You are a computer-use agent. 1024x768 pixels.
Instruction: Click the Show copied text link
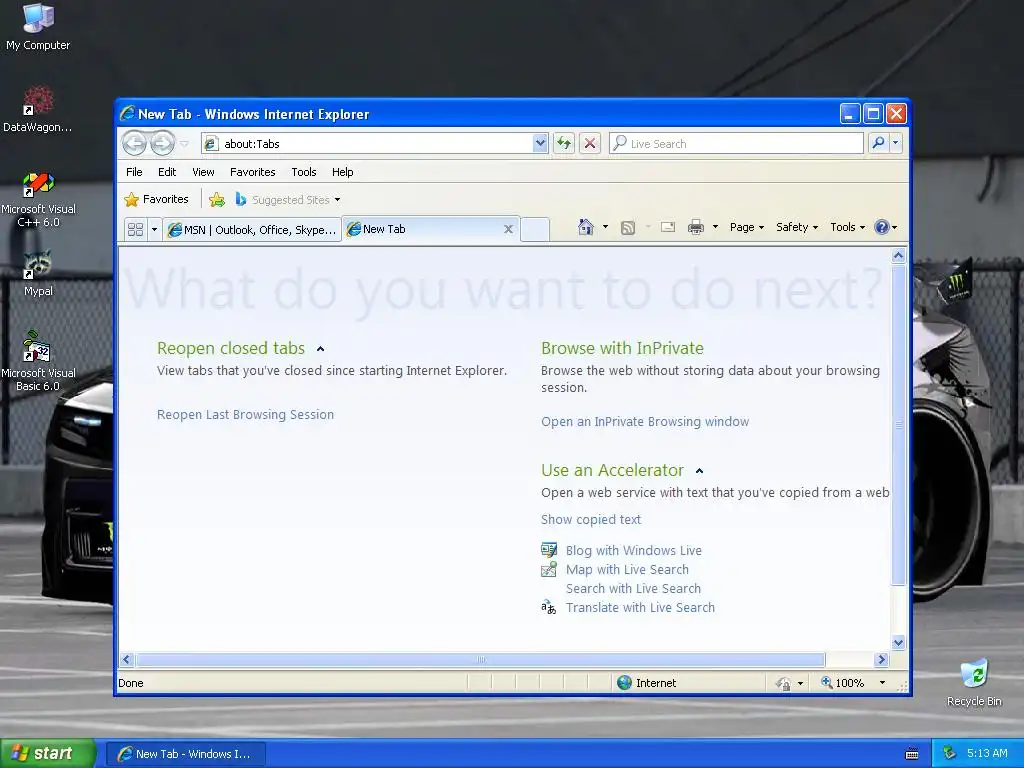point(590,520)
